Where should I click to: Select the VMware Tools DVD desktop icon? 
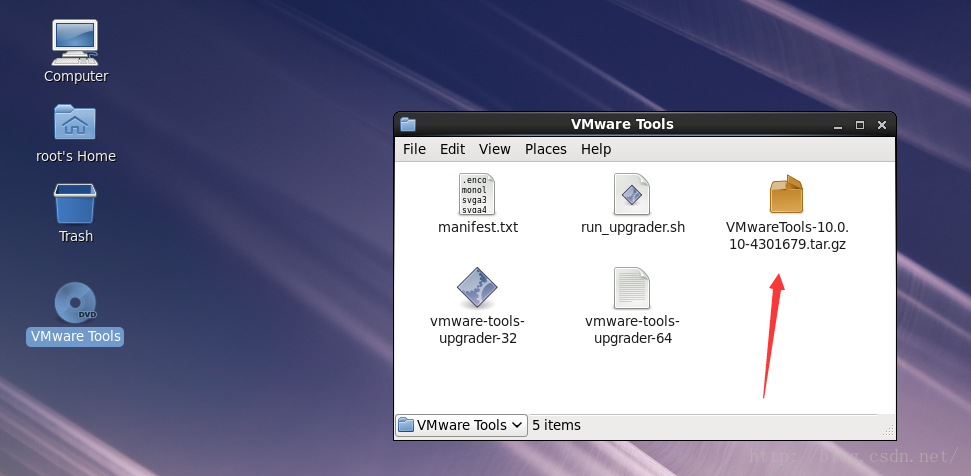[75, 302]
